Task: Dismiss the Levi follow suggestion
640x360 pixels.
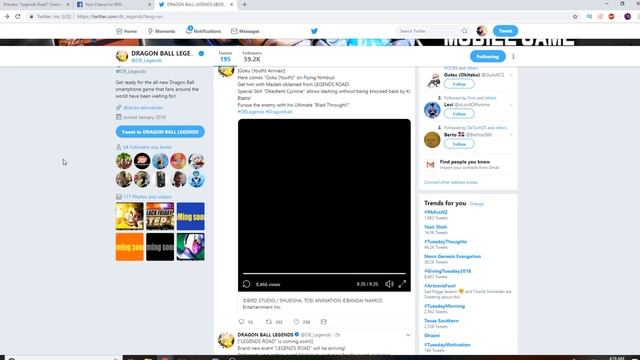Action: 511,105
